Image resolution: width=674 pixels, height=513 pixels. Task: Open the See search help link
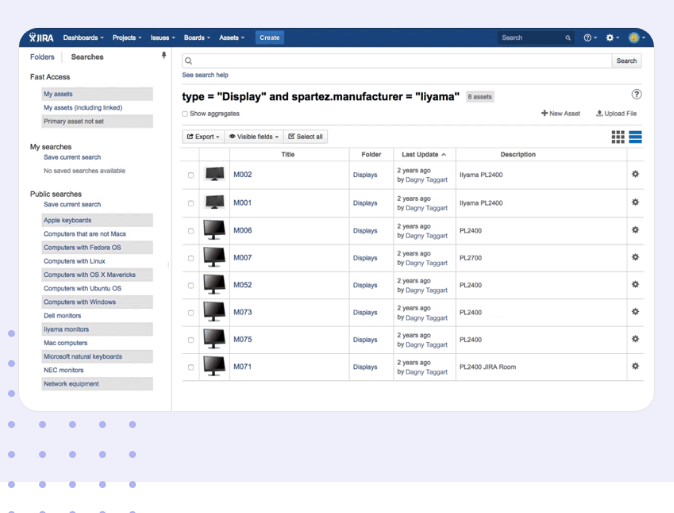[205, 75]
